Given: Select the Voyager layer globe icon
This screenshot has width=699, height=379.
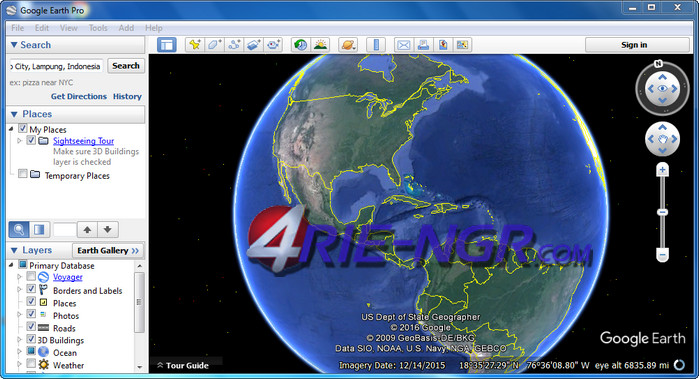Looking at the screenshot, I should (x=43, y=277).
